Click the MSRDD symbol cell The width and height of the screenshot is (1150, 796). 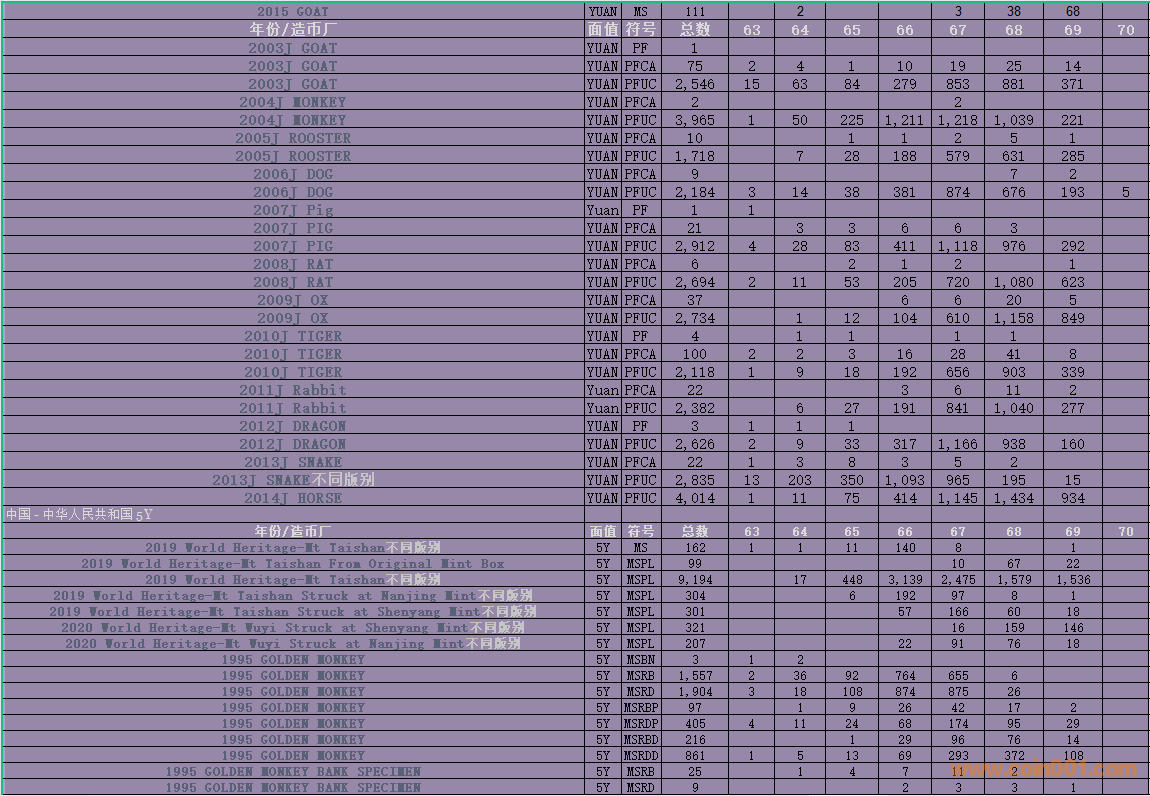point(640,756)
